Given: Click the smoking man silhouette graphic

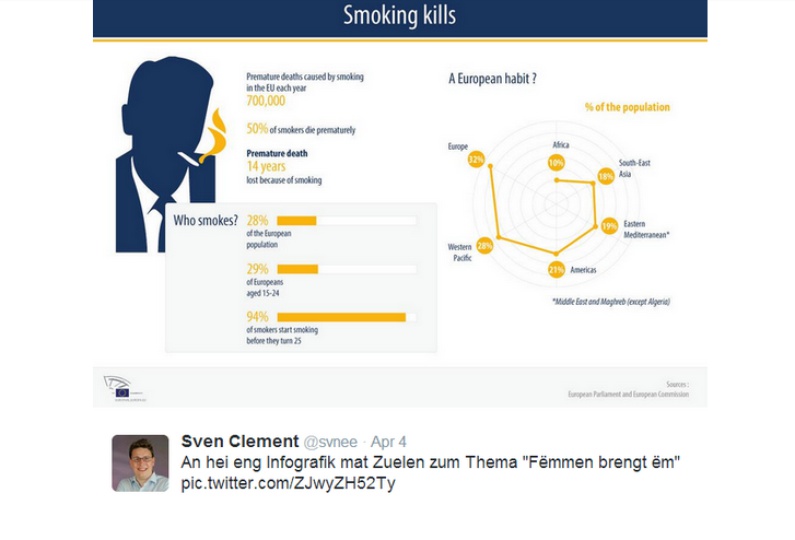Looking at the screenshot, I should (x=166, y=154).
